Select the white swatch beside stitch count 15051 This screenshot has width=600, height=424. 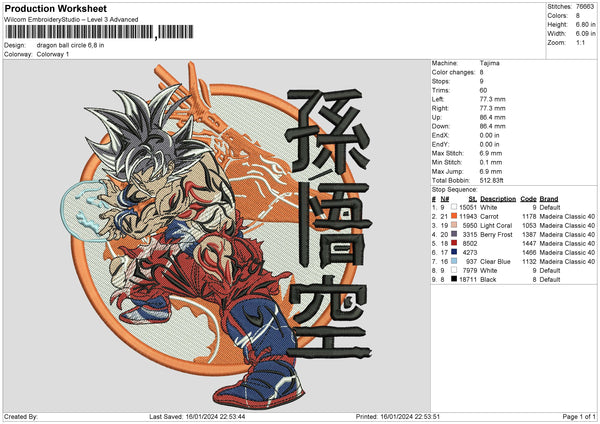(x=454, y=207)
